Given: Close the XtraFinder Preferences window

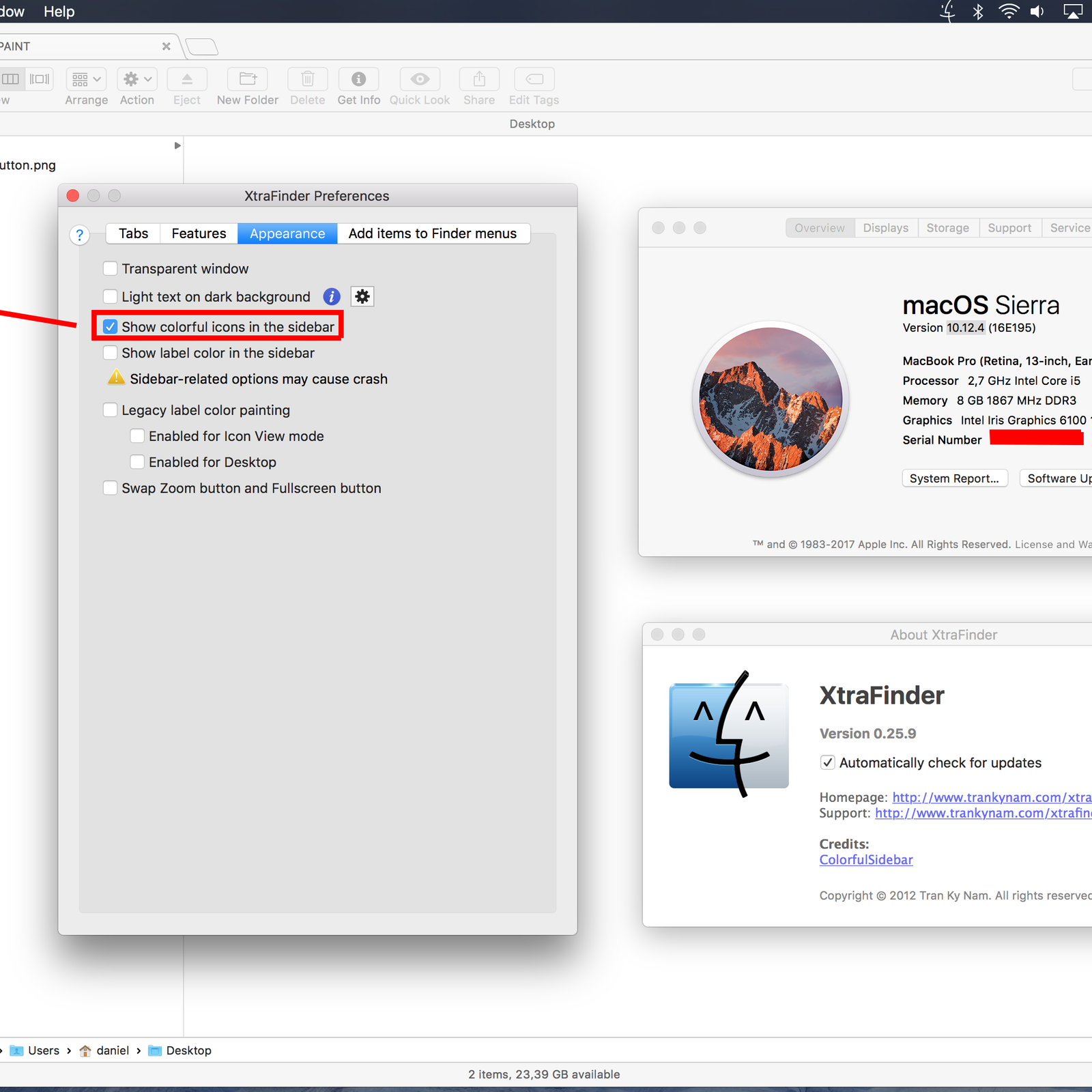Looking at the screenshot, I should (73, 196).
